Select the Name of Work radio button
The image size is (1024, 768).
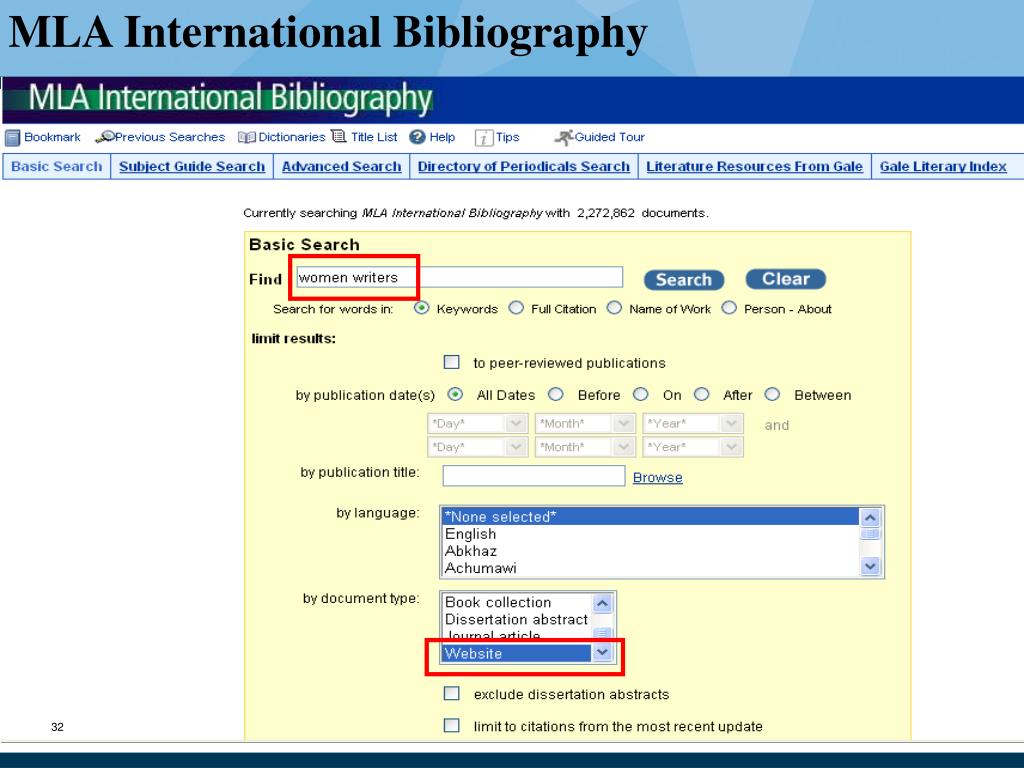pos(614,308)
